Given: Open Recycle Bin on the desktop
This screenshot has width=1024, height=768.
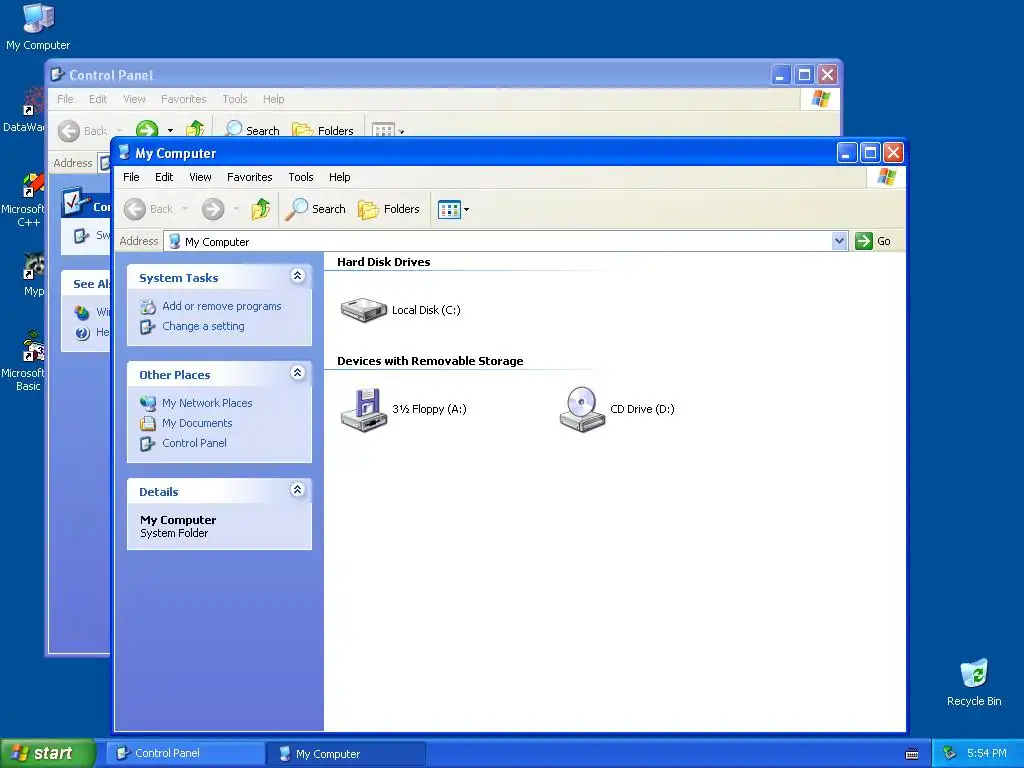Looking at the screenshot, I should click(x=974, y=683).
